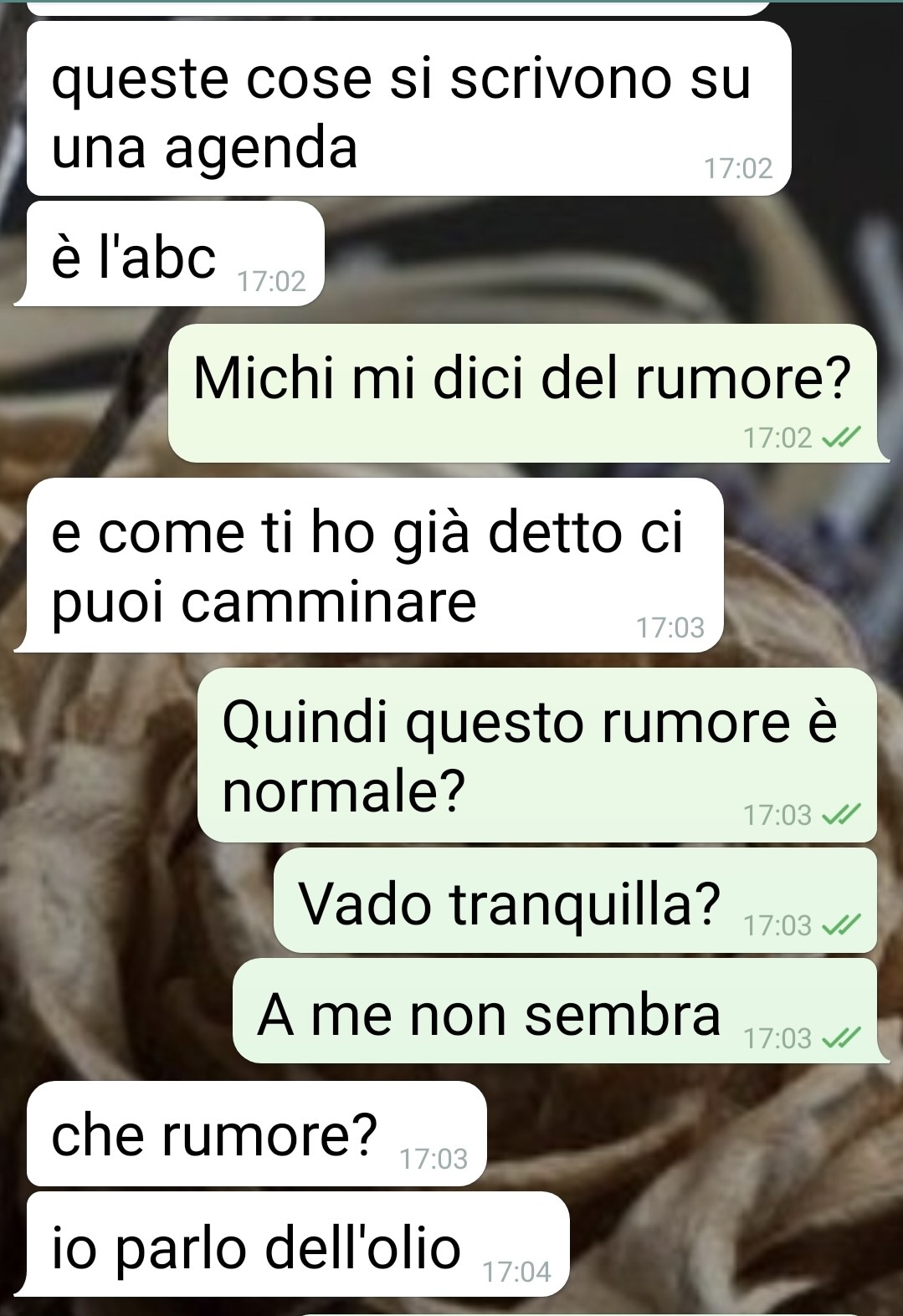
Task: Tap the 17:03 timestamp under 'puoi camminare'
Action: 670,627
